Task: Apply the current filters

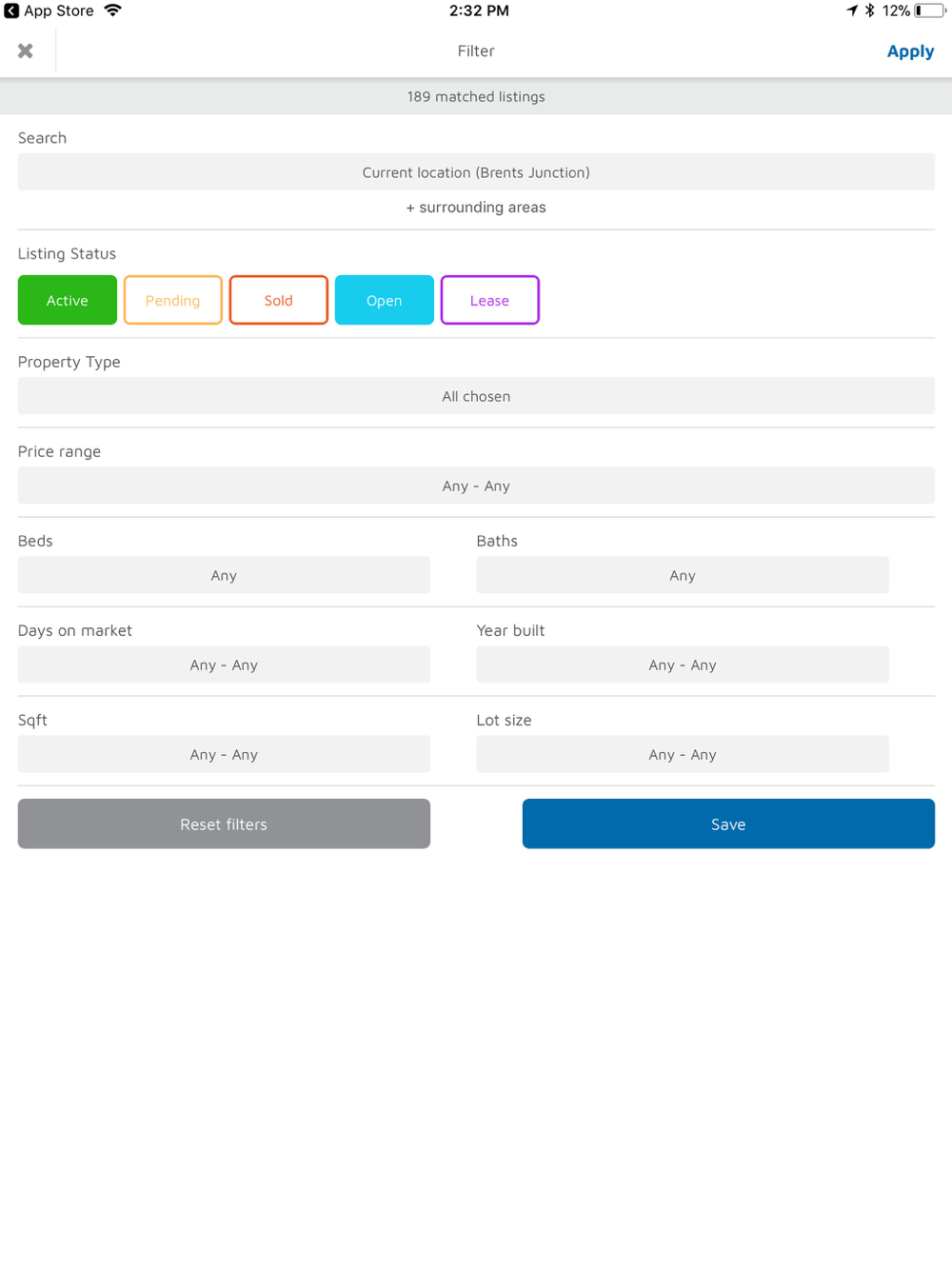Action: (x=910, y=51)
